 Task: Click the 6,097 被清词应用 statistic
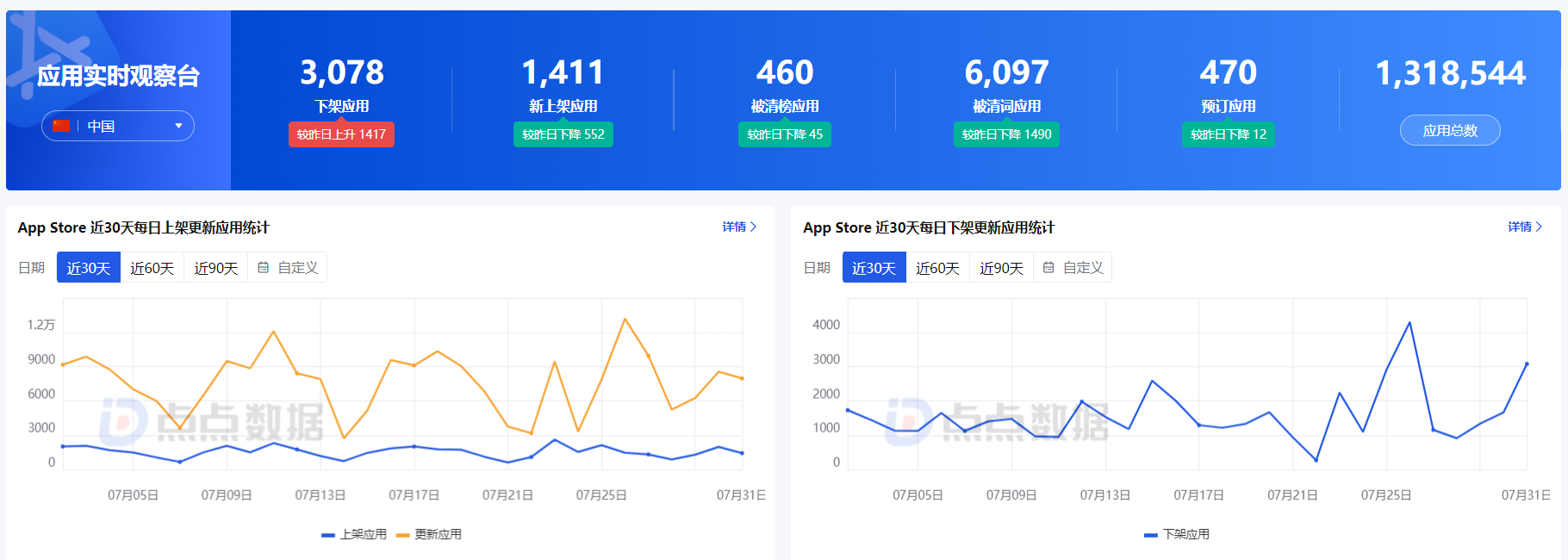point(1006,74)
